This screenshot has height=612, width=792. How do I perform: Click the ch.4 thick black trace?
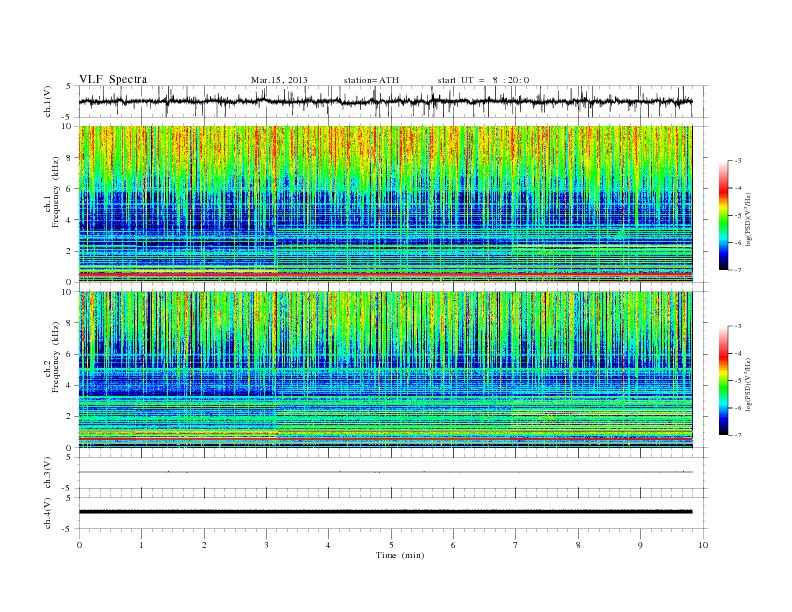tap(385, 512)
